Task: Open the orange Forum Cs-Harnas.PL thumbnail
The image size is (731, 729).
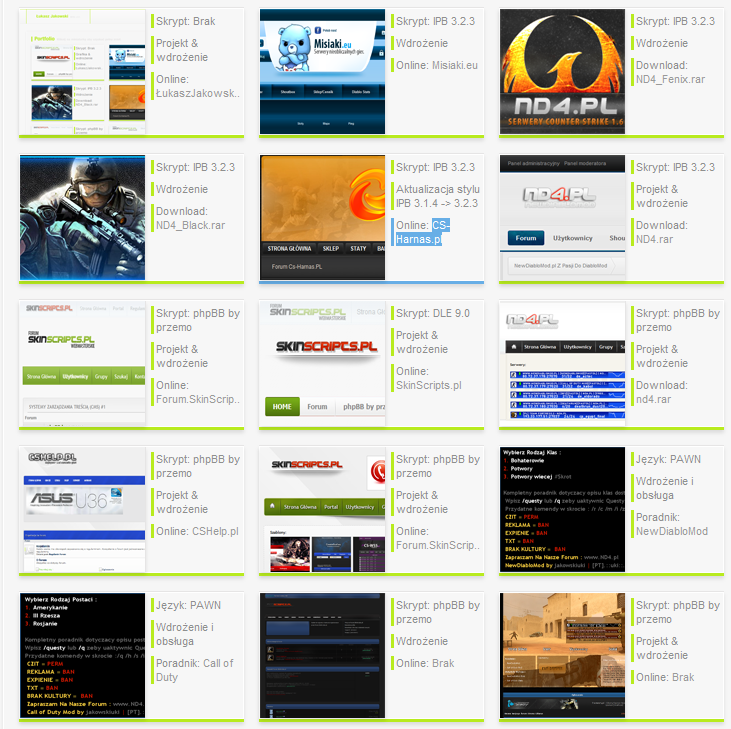Action: click(x=323, y=218)
